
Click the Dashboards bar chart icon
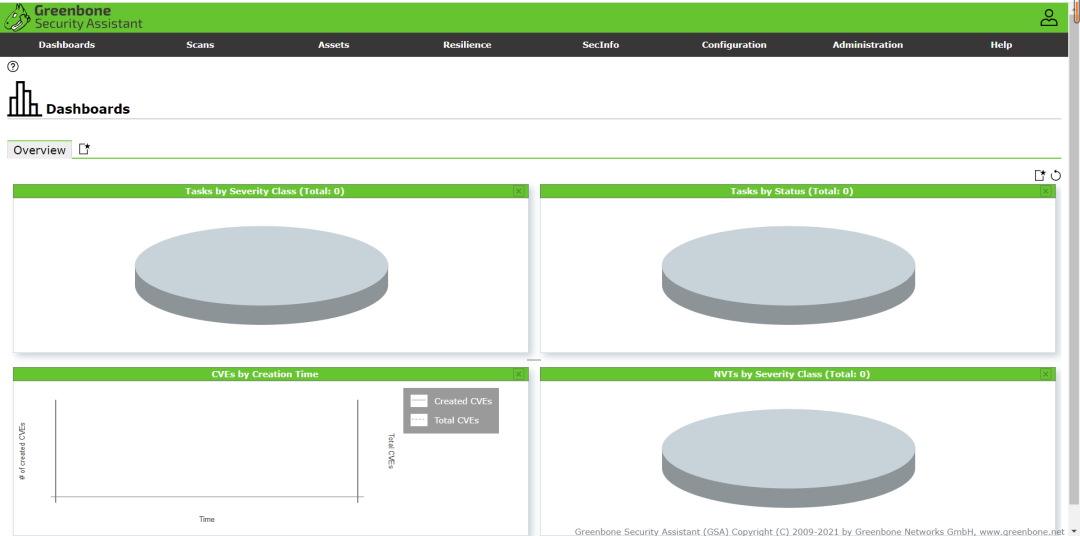click(24, 99)
